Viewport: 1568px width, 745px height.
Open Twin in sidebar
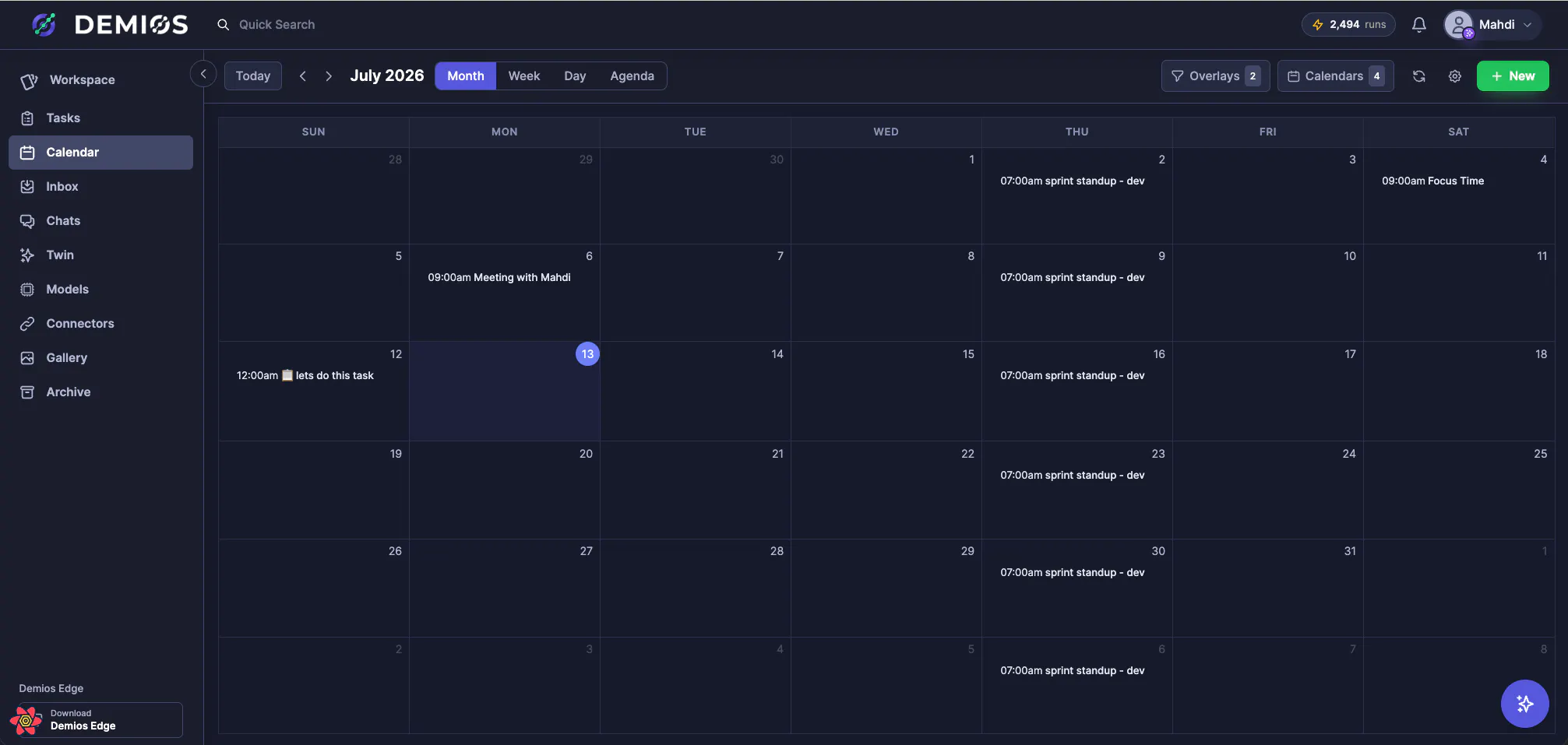[x=101, y=255]
